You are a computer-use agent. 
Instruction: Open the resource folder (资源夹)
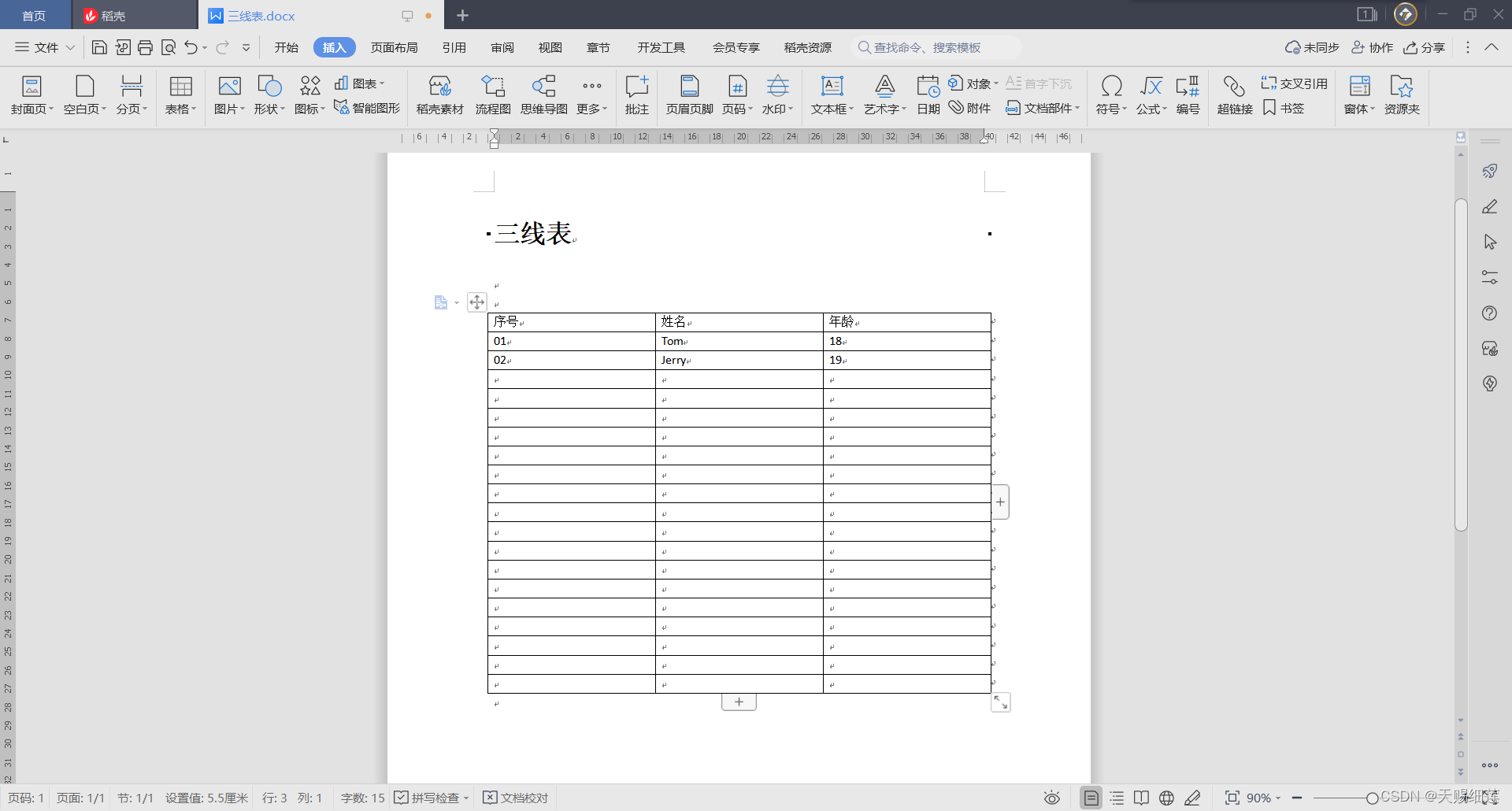coord(1402,95)
